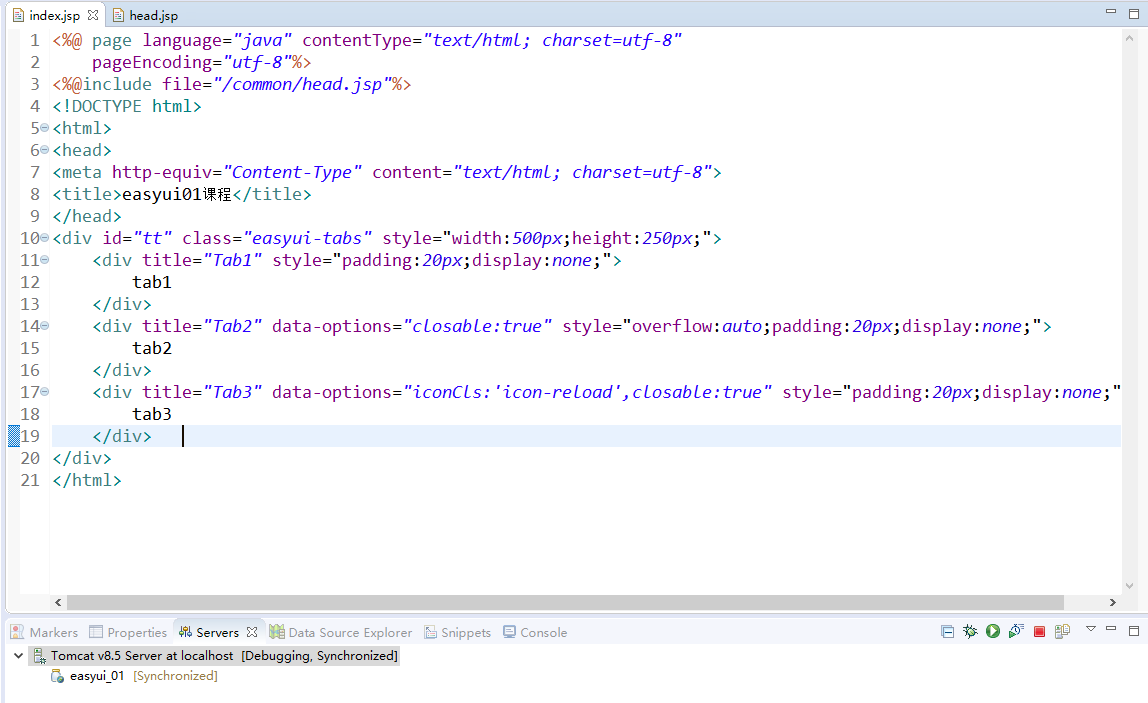Open the Properties tab

click(128, 632)
